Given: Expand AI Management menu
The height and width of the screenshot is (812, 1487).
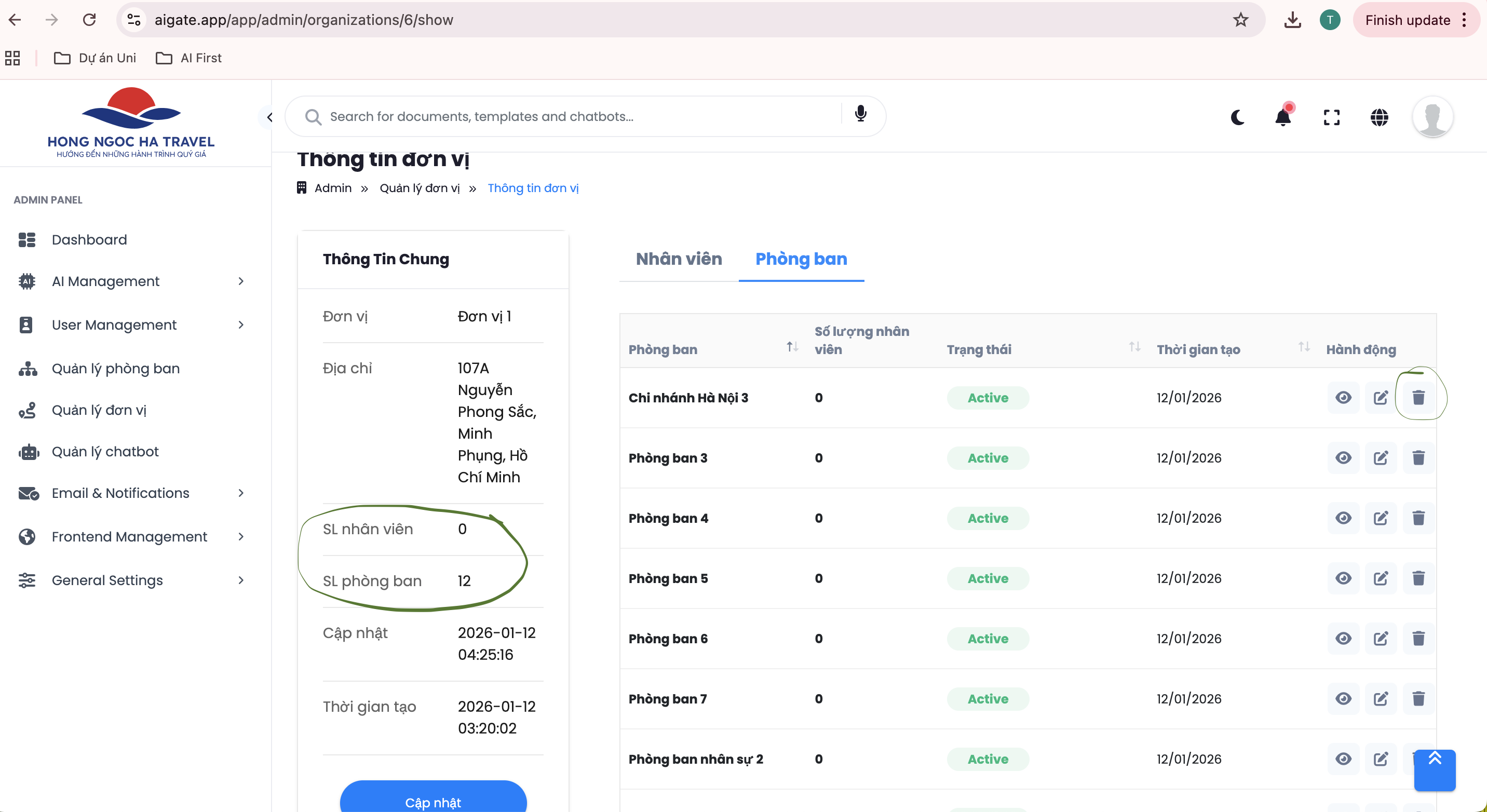Looking at the screenshot, I should point(130,281).
